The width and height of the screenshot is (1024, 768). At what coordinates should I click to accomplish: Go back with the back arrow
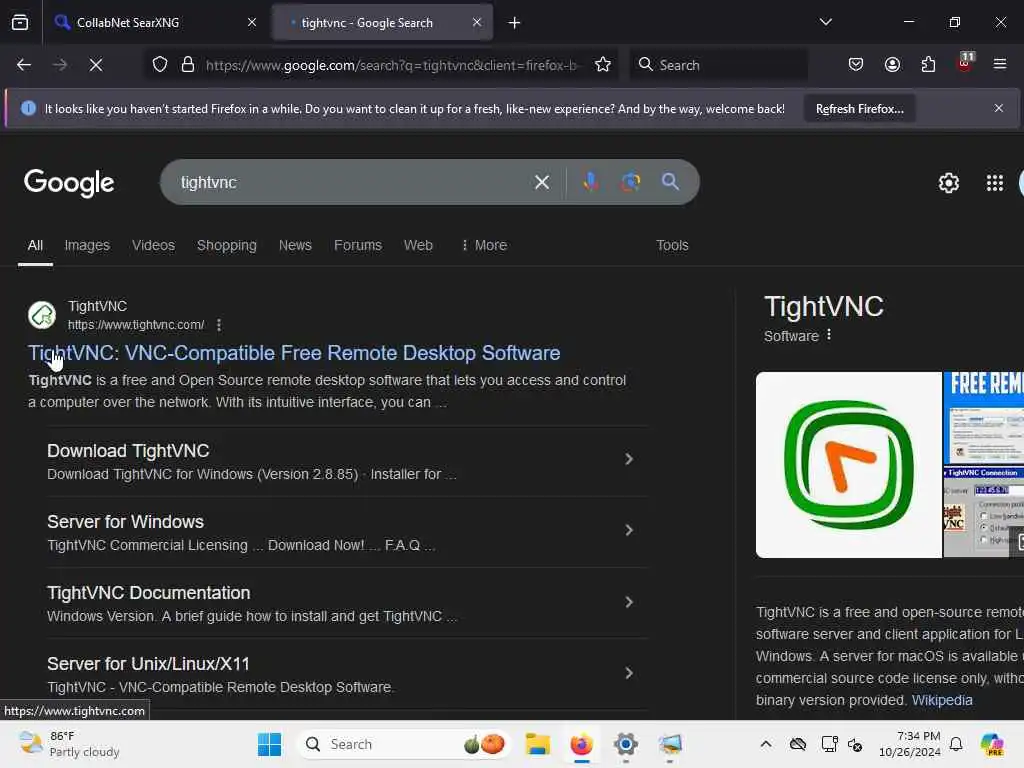(x=24, y=65)
